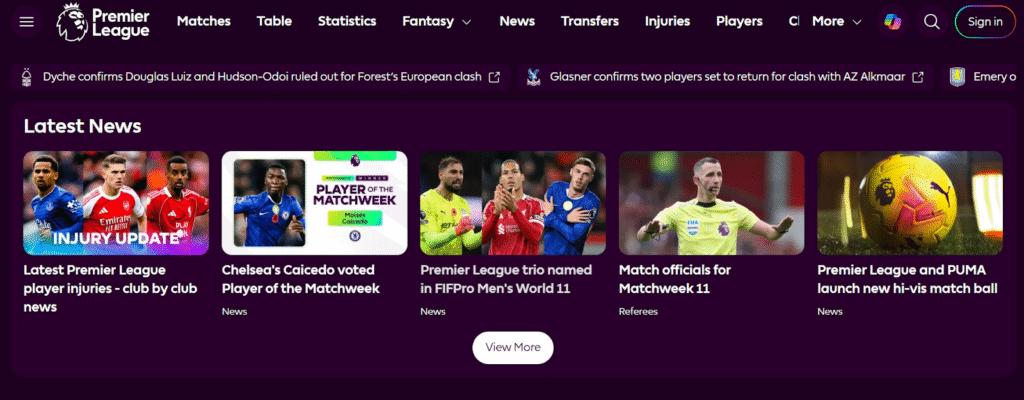
Task: Open the search magnifier icon
Action: 932,22
